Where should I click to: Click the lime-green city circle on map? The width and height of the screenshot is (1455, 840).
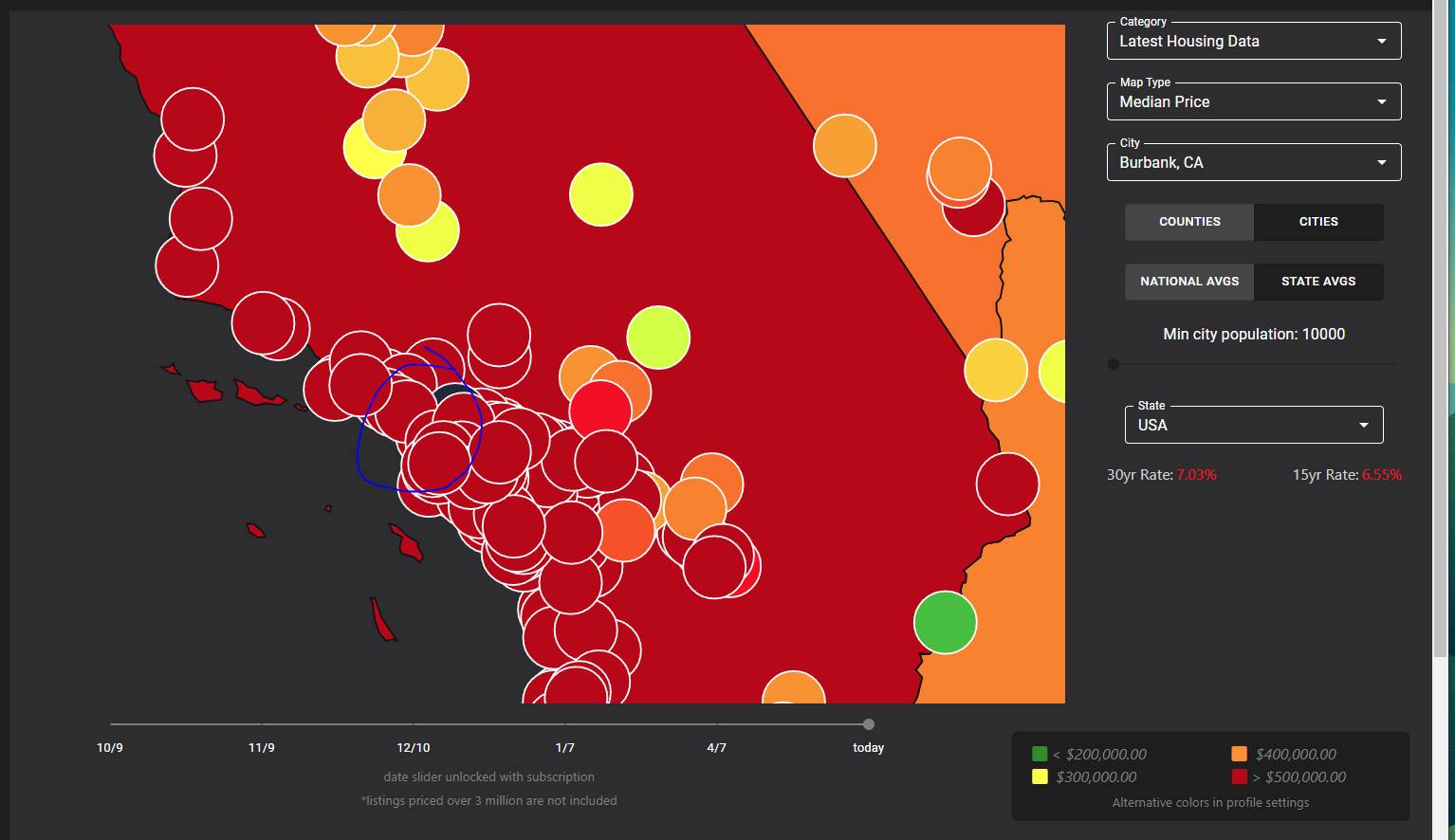point(658,338)
